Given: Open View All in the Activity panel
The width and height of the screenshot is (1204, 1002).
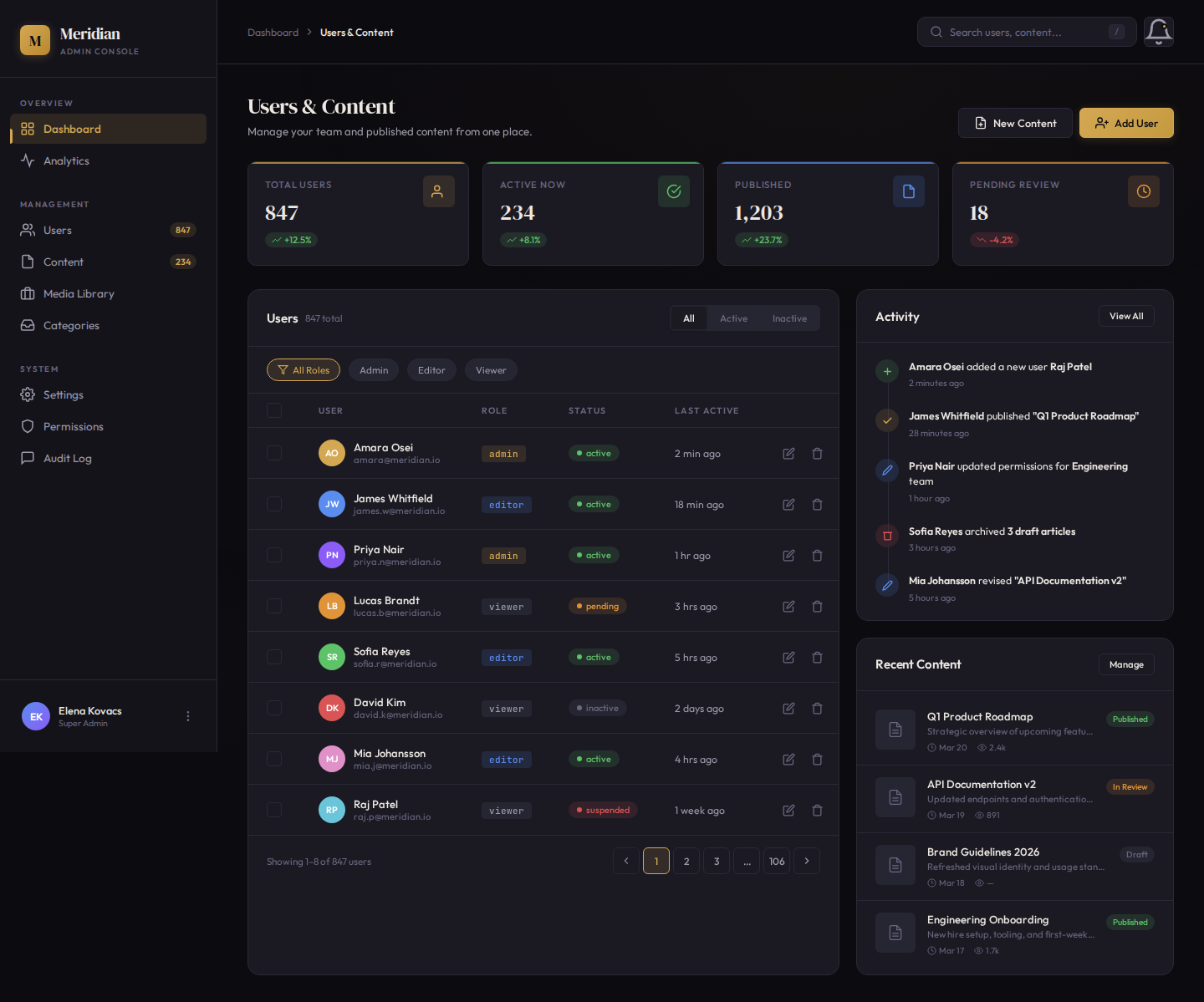Looking at the screenshot, I should (1126, 316).
